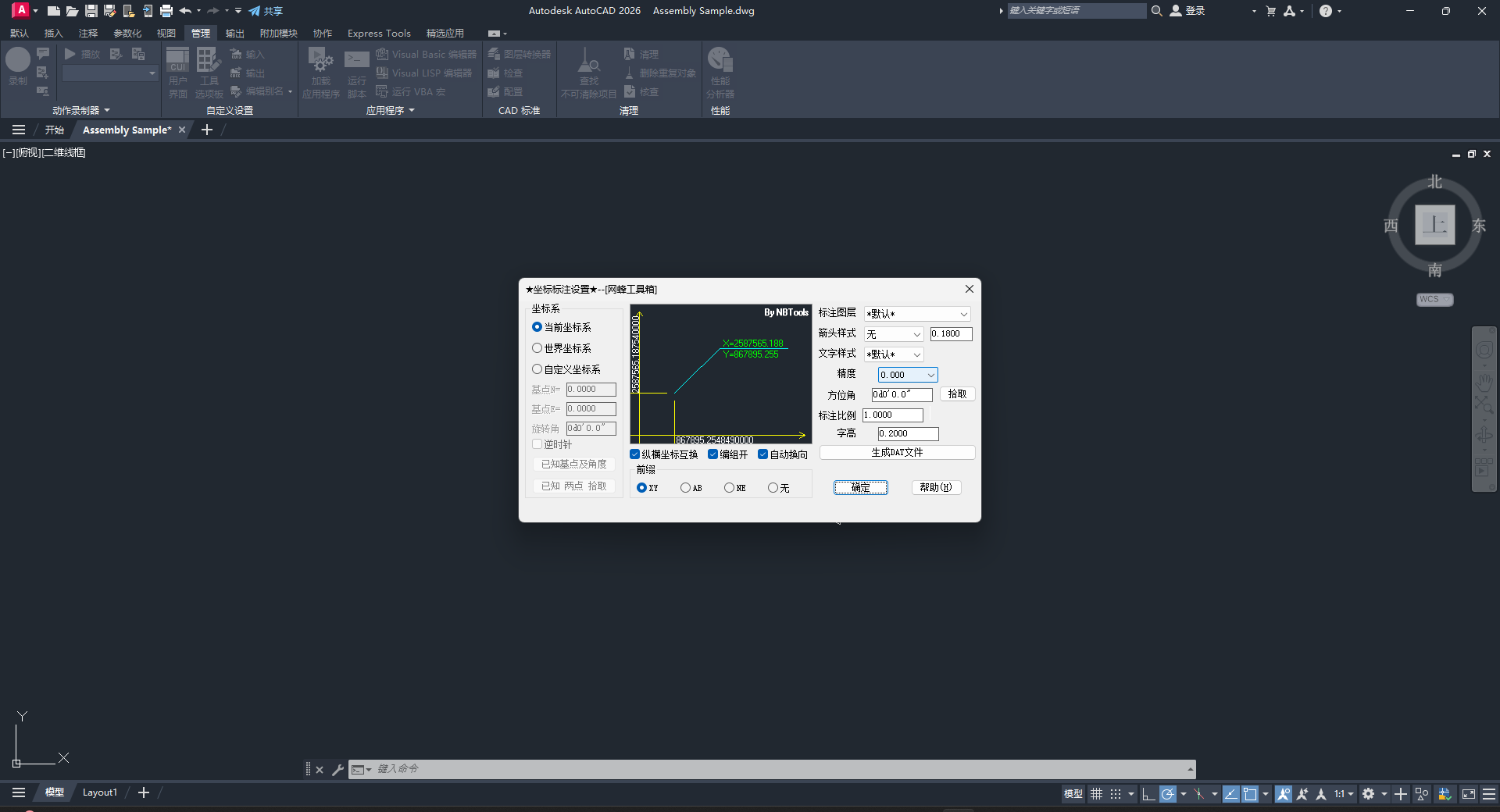Image resolution: width=1500 pixels, height=812 pixels.
Task: Open the Layout1 tab
Action: (x=100, y=792)
